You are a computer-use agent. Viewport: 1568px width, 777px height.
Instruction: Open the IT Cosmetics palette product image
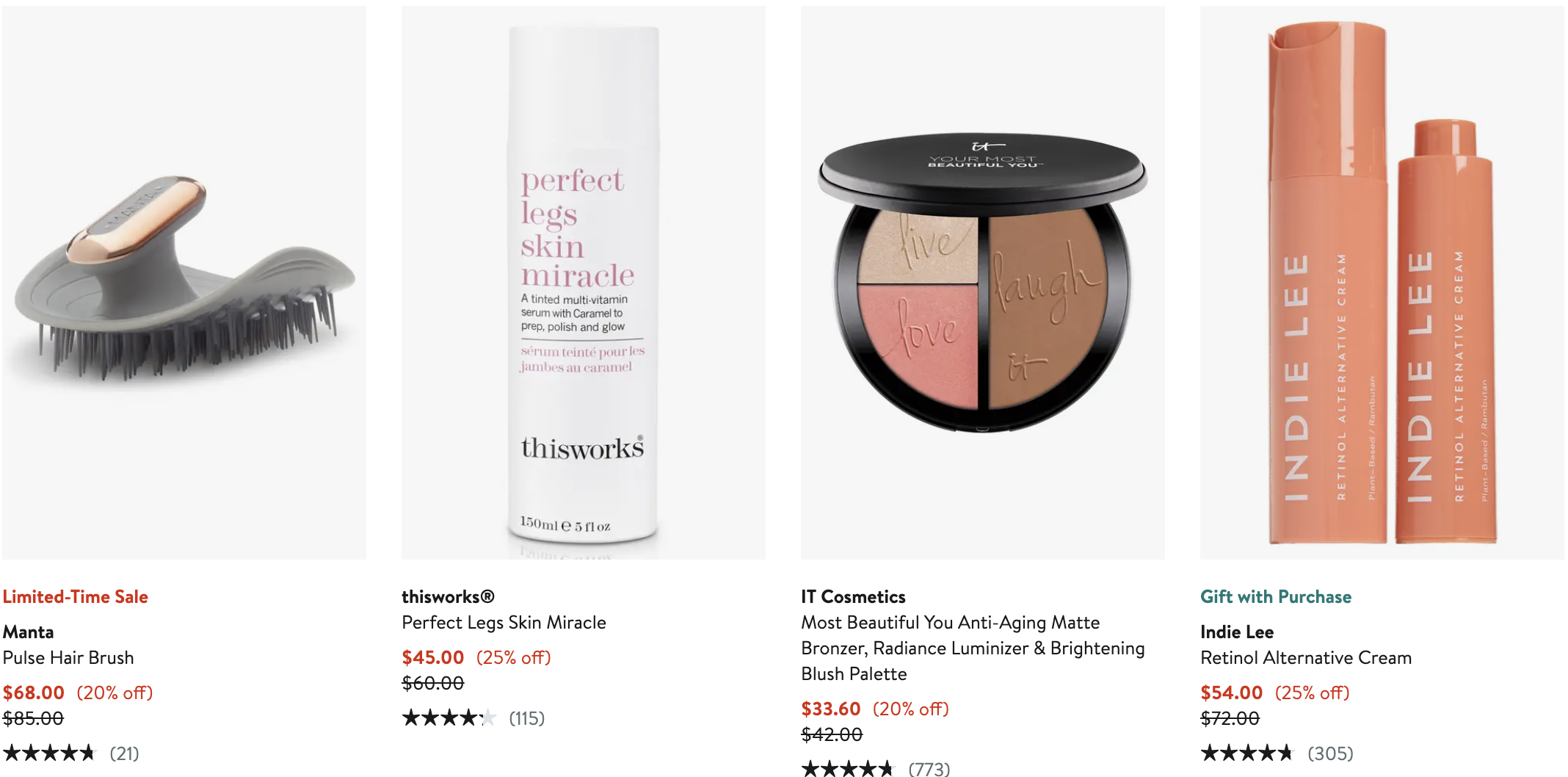(x=983, y=283)
